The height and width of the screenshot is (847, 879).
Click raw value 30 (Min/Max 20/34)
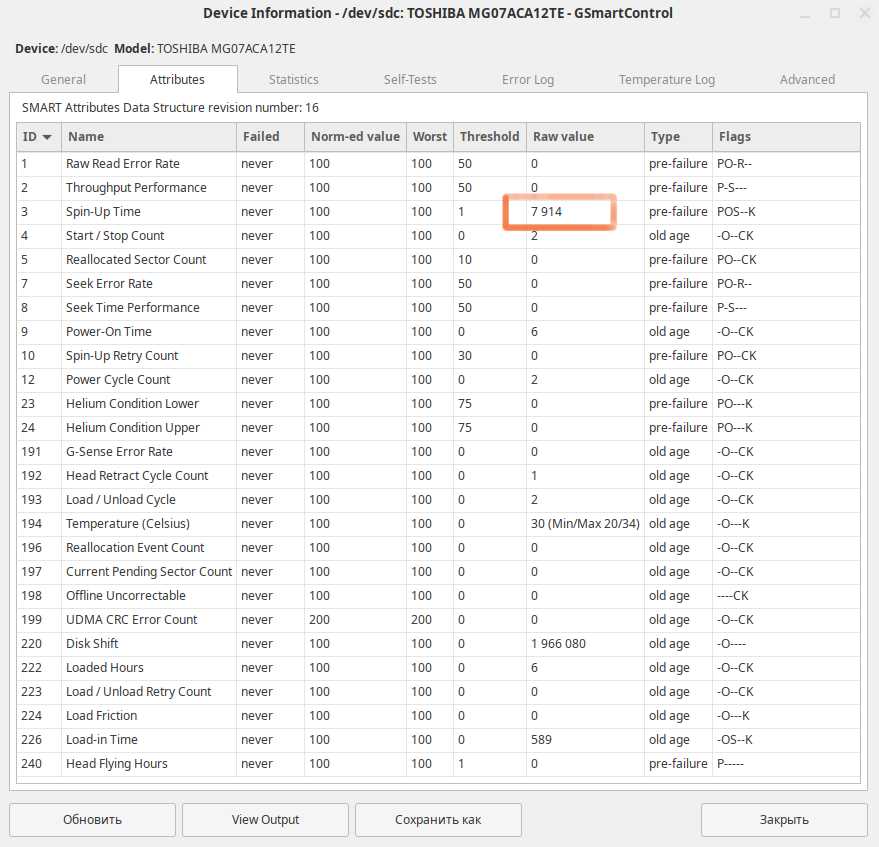(585, 524)
